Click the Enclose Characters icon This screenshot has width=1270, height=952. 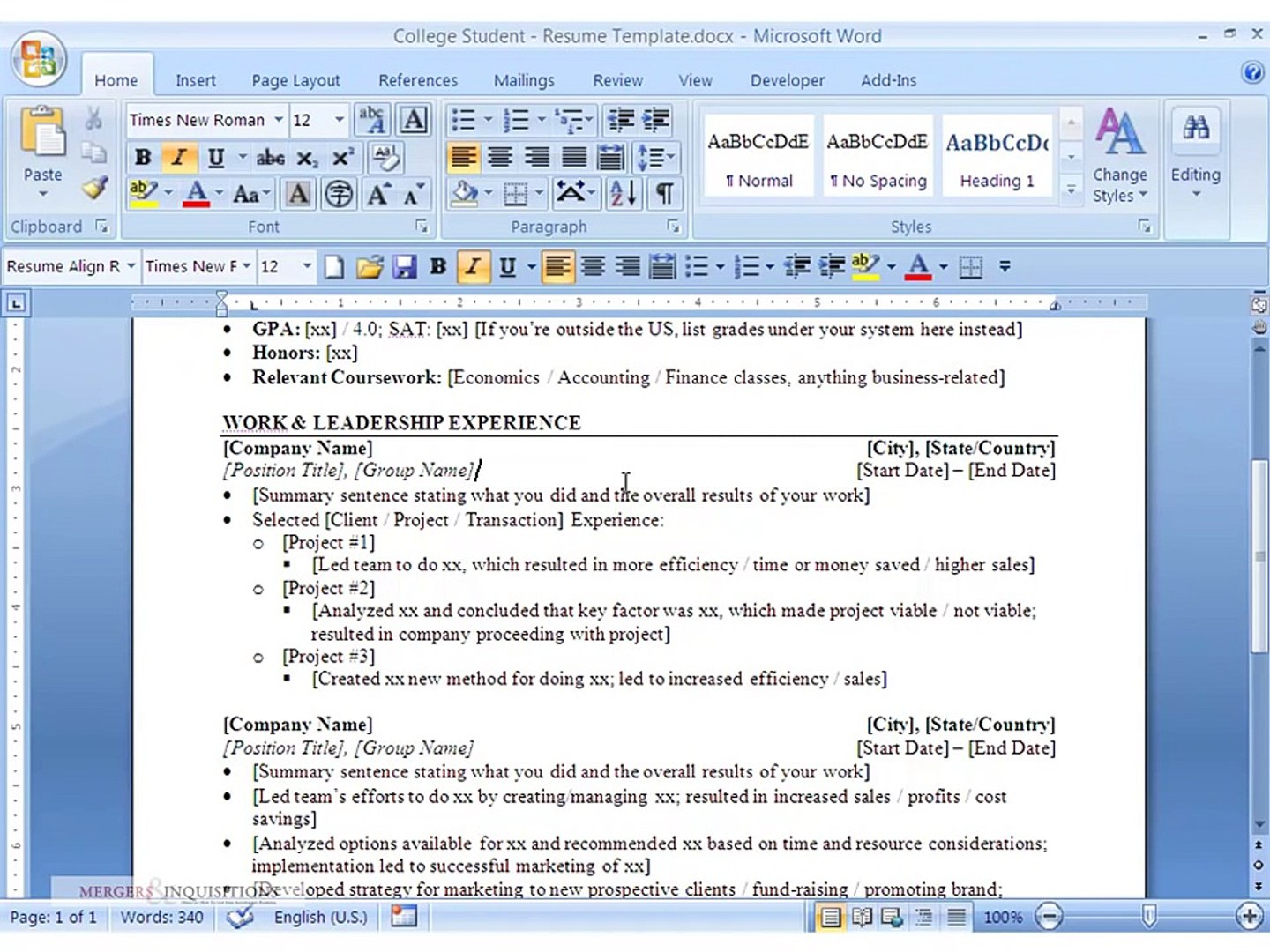pos(339,194)
